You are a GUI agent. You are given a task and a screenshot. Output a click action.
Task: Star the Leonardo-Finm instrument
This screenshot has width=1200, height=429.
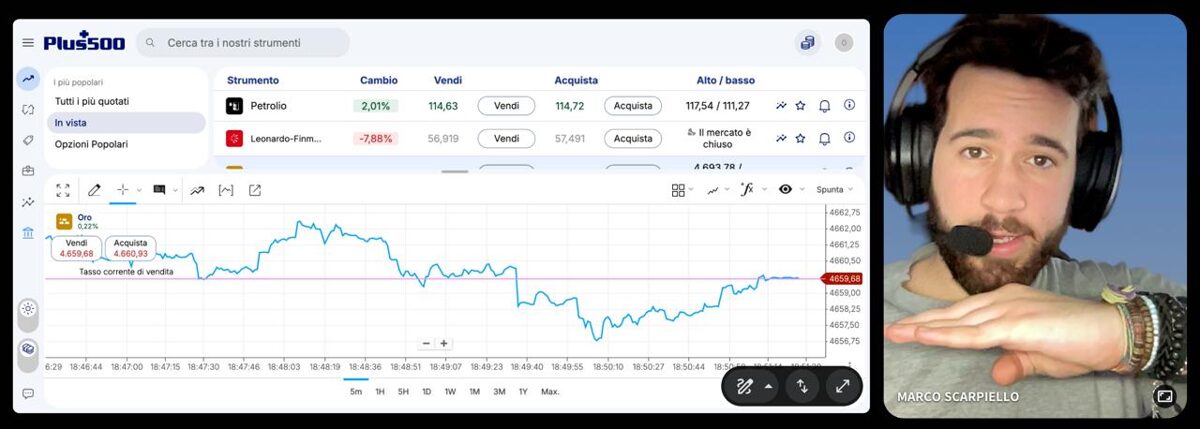coord(800,138)
